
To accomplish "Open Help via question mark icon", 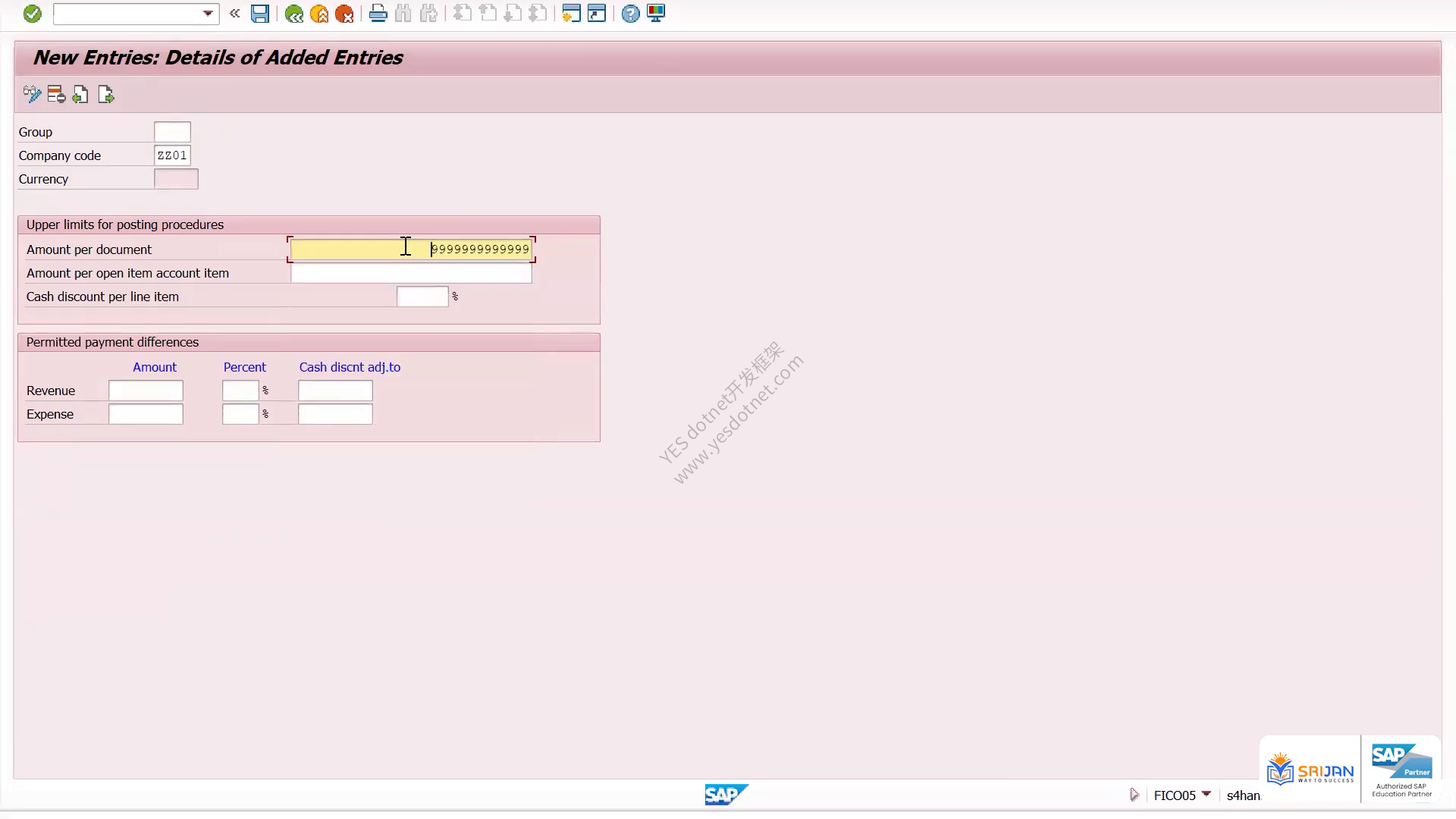I will click(630, 14).
